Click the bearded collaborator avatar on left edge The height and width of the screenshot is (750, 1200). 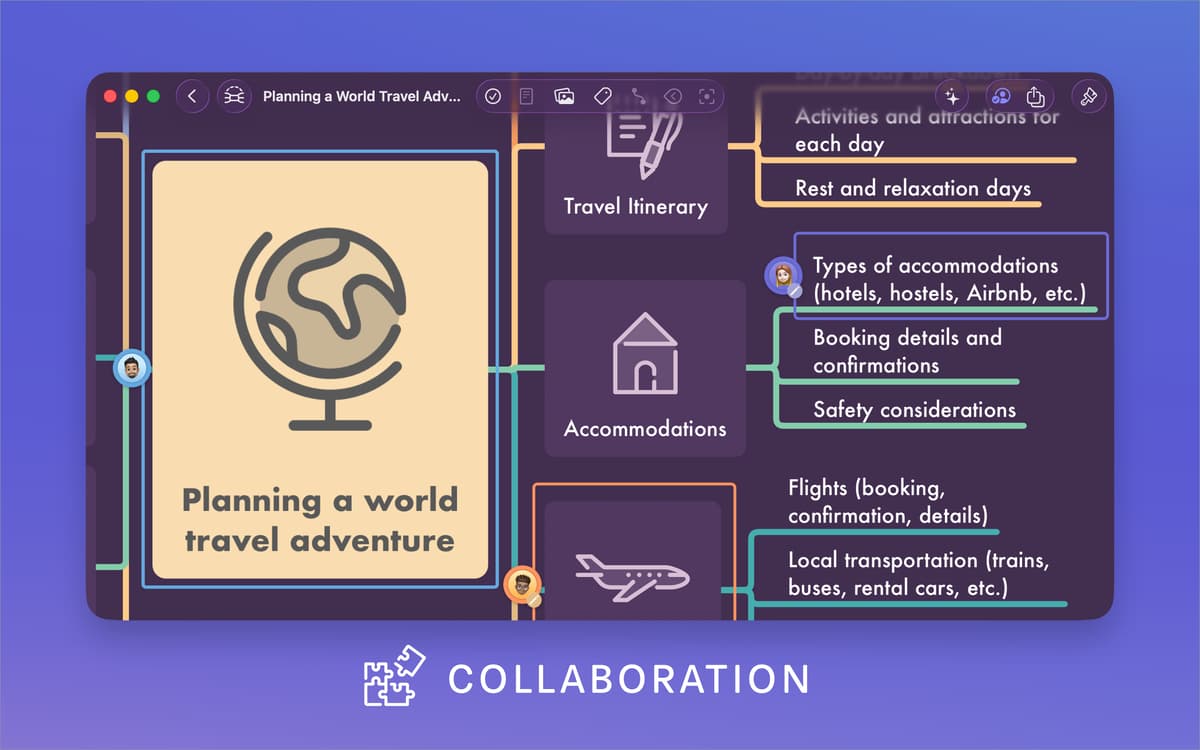click(132, 368)
